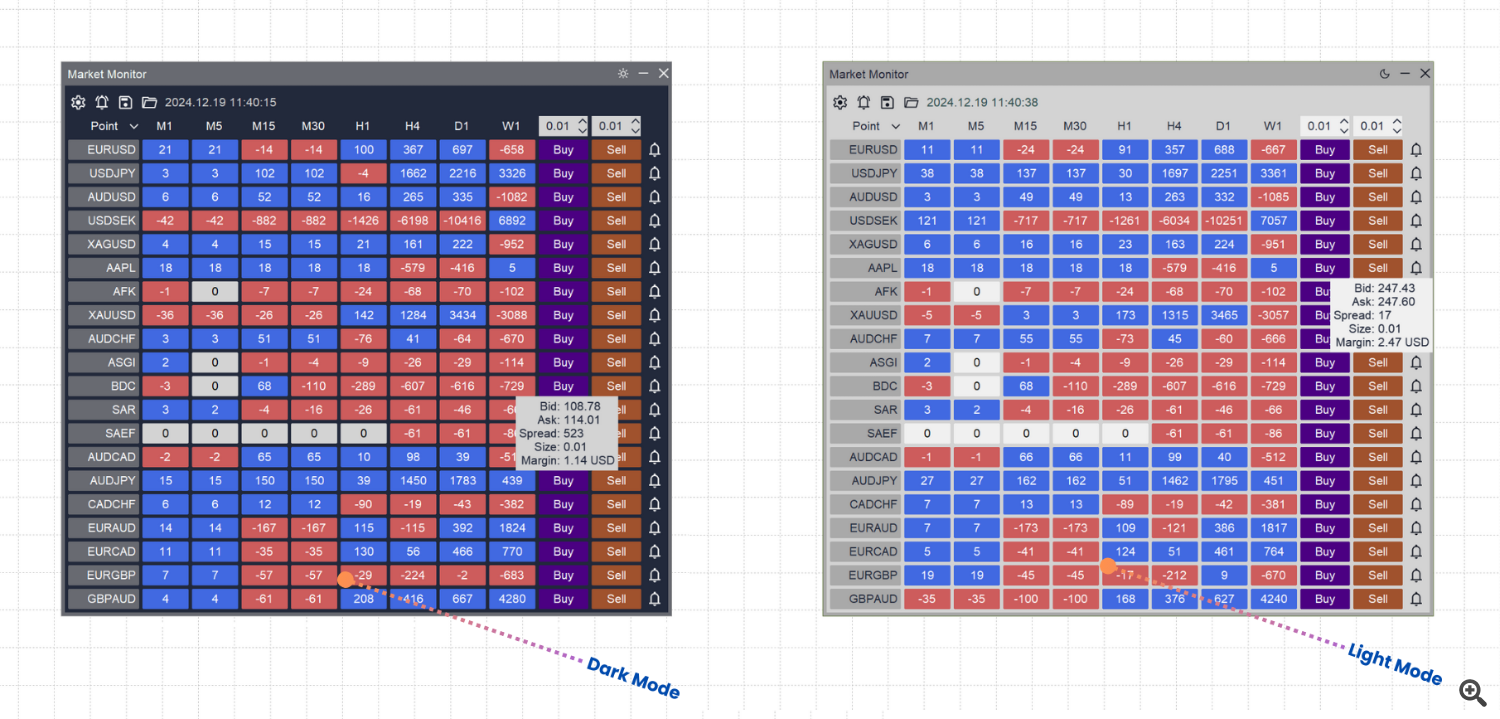Toggle AUDCAD alert bell in light window
This screenshot has width=1500, height=719.
(x=1417, y=457)
